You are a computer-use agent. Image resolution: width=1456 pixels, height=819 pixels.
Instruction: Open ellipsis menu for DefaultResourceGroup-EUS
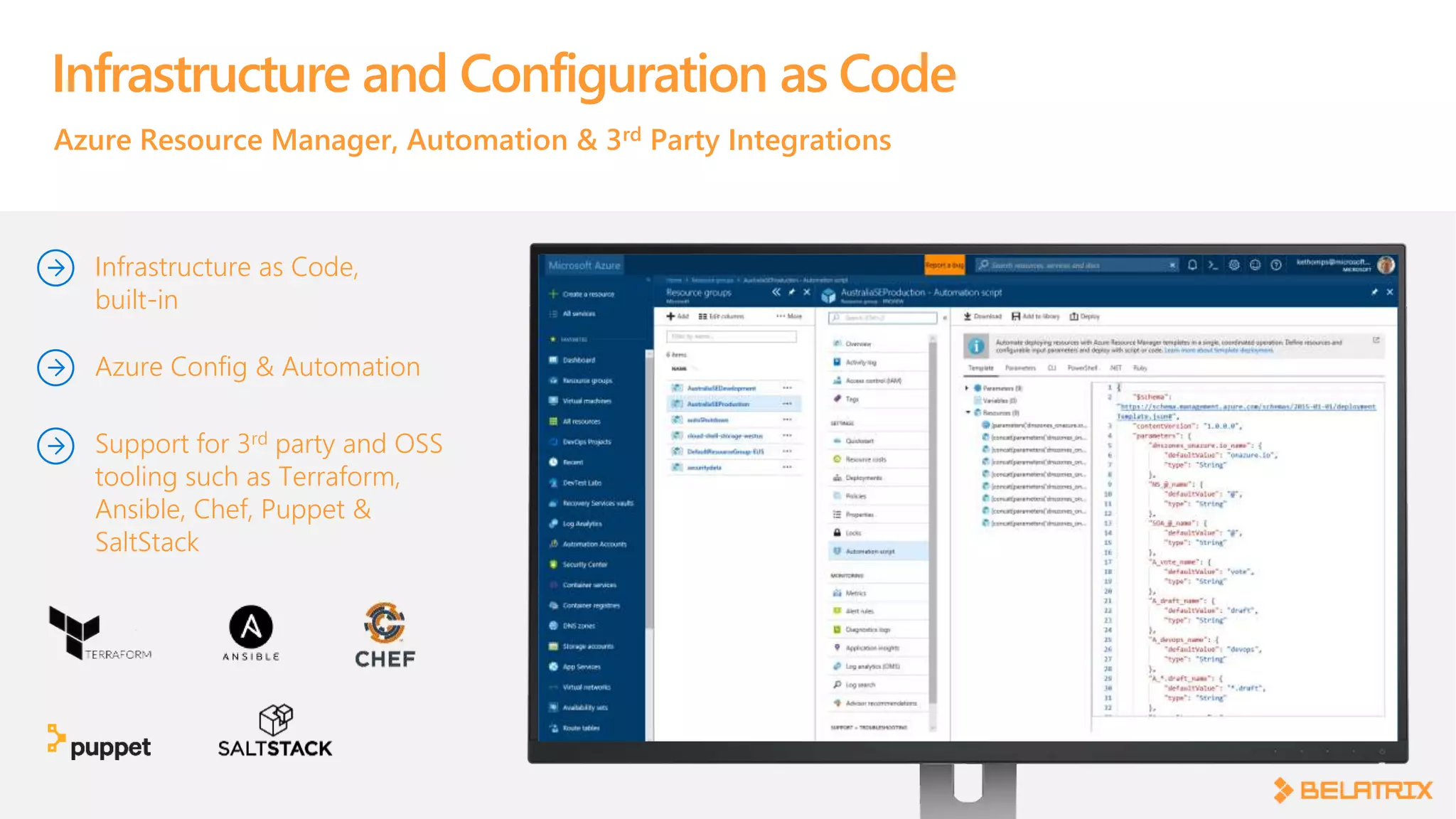tap(787, 451)
